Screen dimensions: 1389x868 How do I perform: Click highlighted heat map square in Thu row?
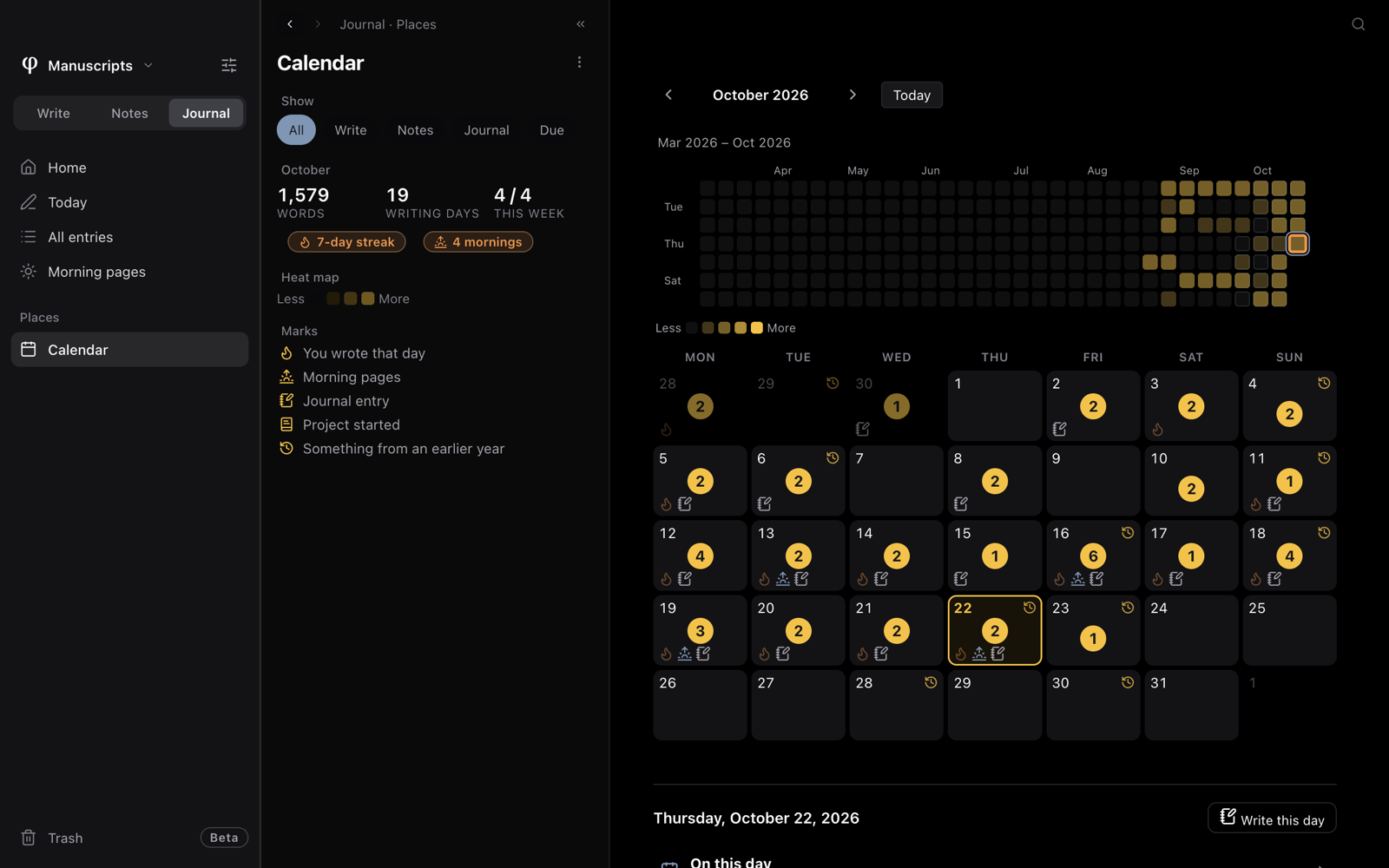click(x=1297, y=244)
